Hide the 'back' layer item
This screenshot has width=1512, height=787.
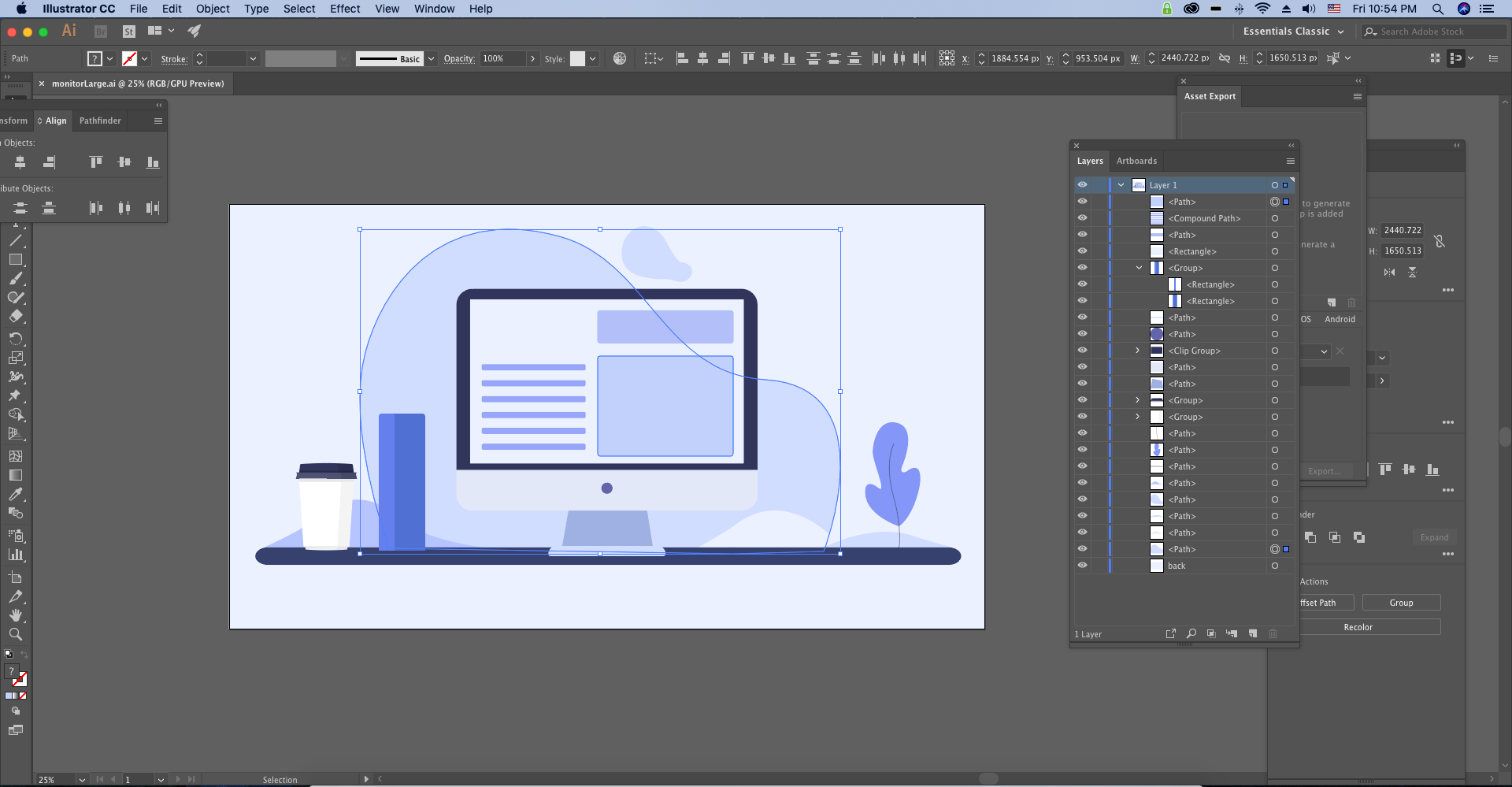tap(1083, 566)
